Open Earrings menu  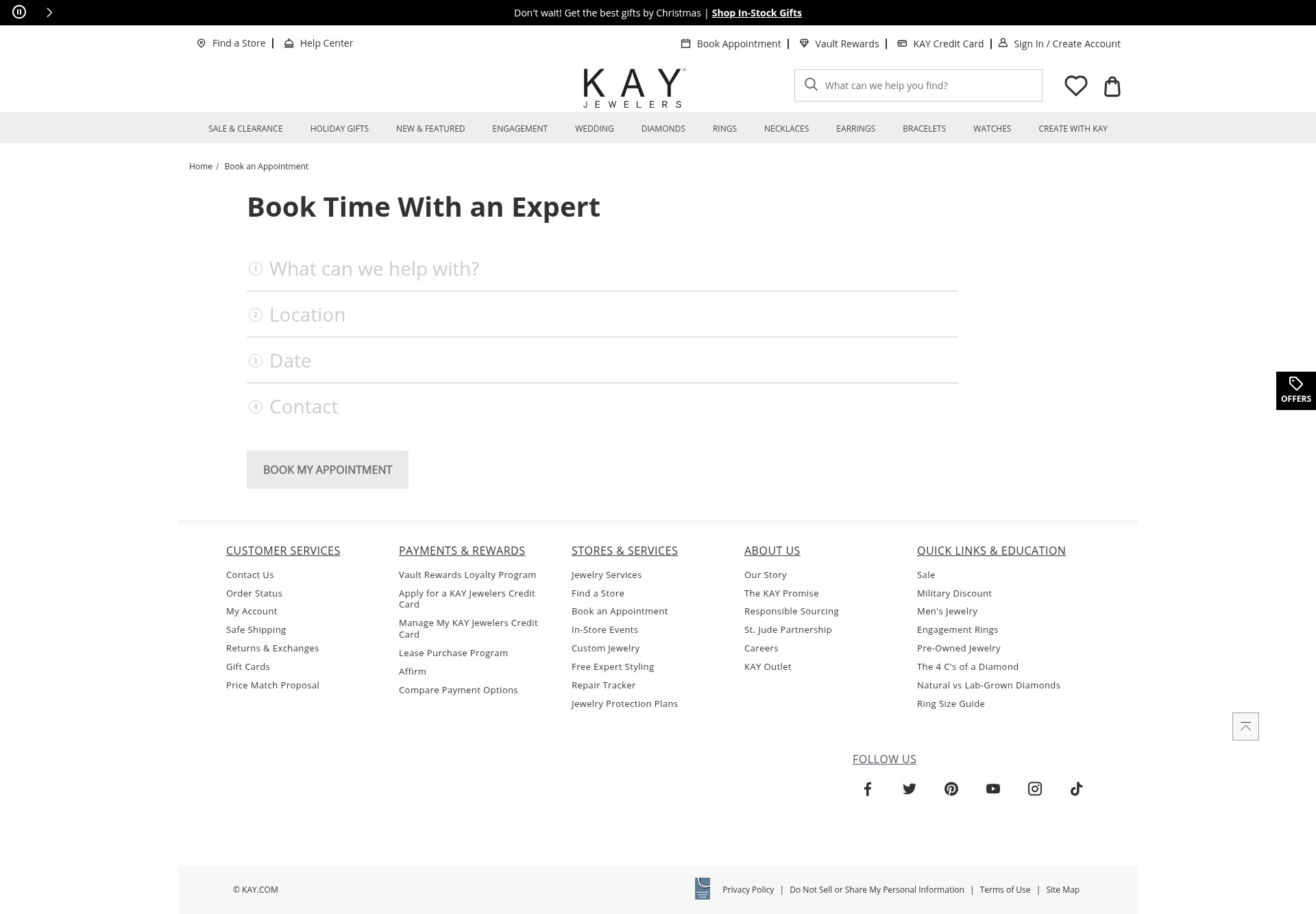tap(855, 128)
